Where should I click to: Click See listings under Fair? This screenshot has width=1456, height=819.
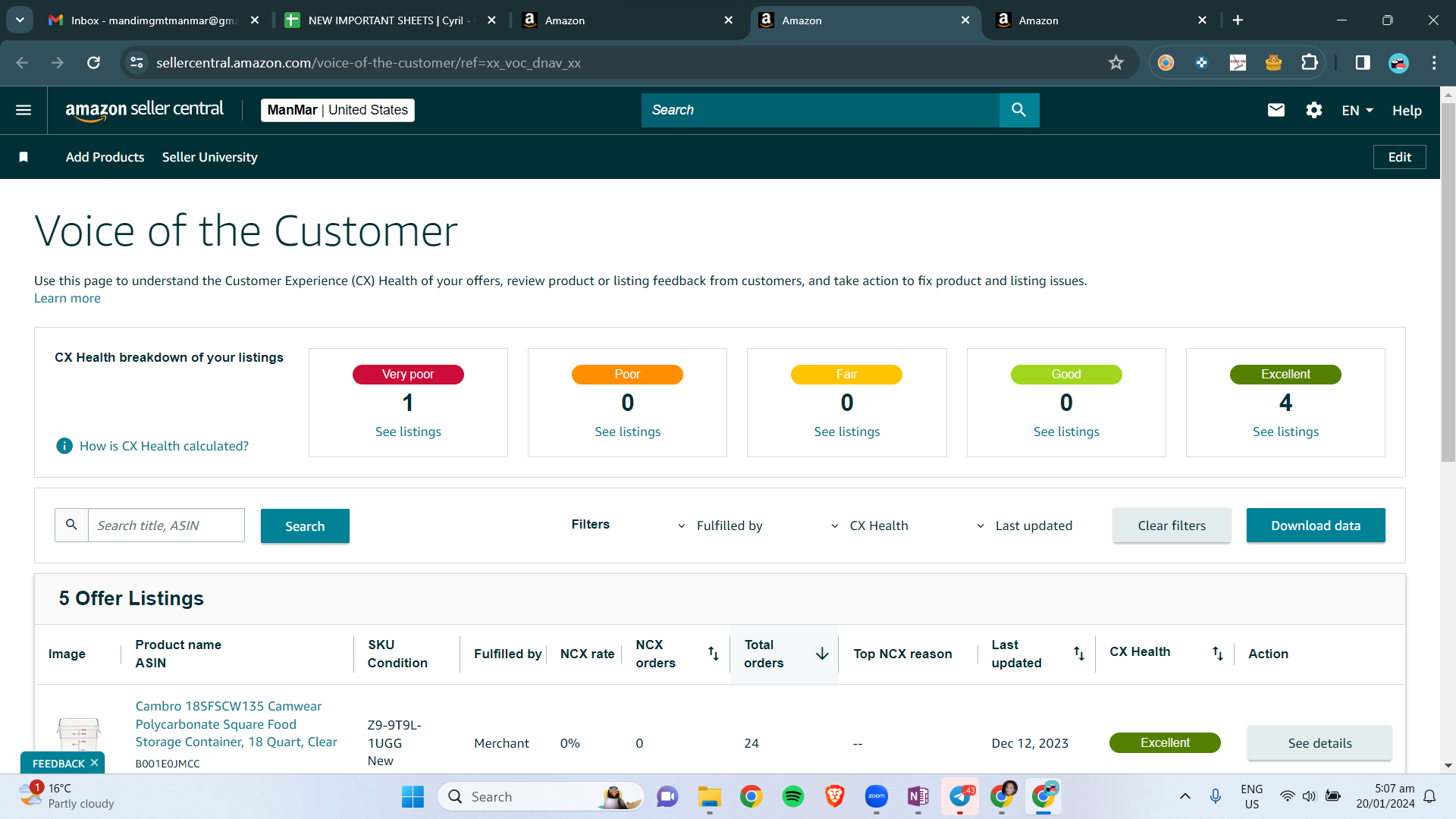tap(847, 431)
